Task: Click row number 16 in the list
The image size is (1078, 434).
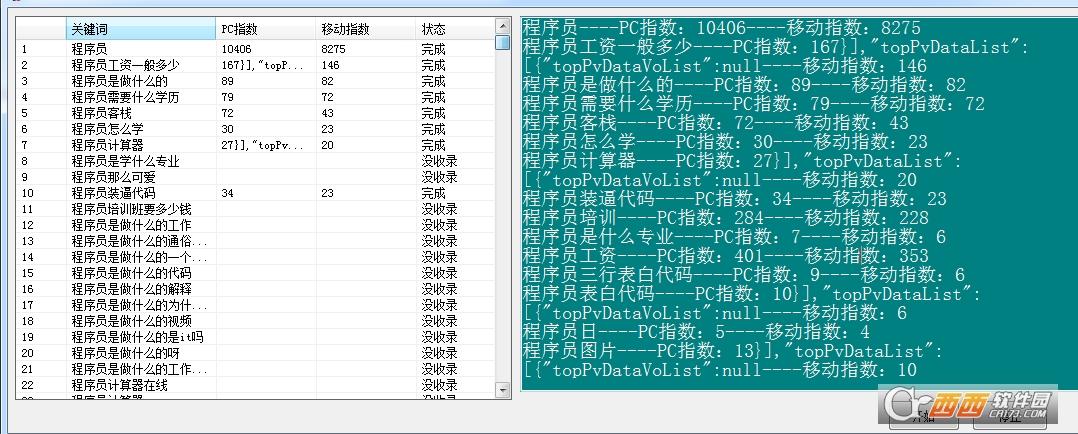Action: pyautogui.click(x=28, y=289)
